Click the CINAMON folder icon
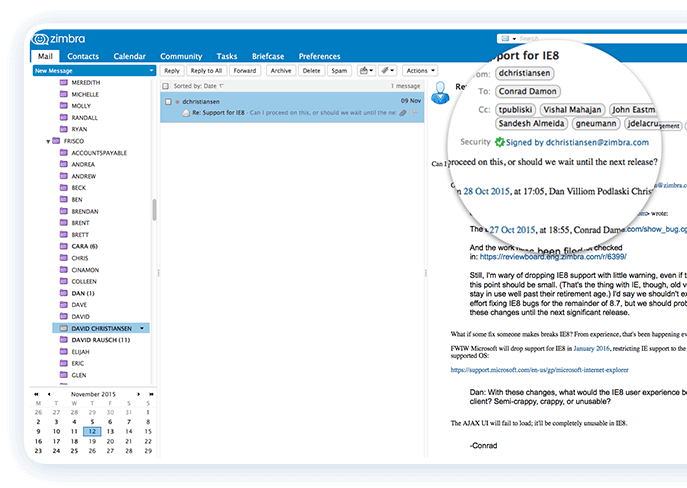Viewport: 687px width, 488px height. [64, 269]
